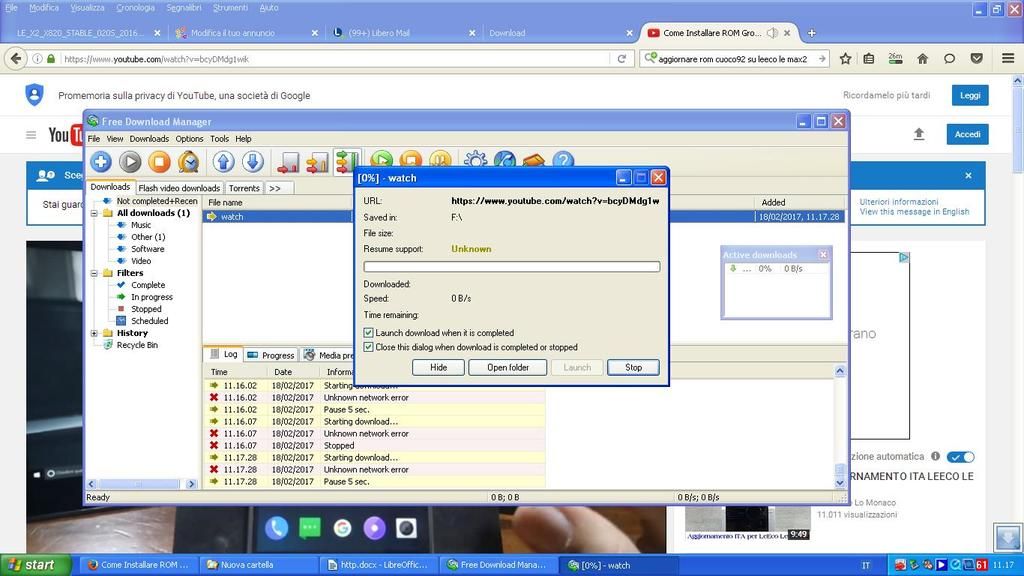The height and width of the screenshot is (576, 1024).
Task: Click the Hide button in watch dialog
Action: pos(438,368)
